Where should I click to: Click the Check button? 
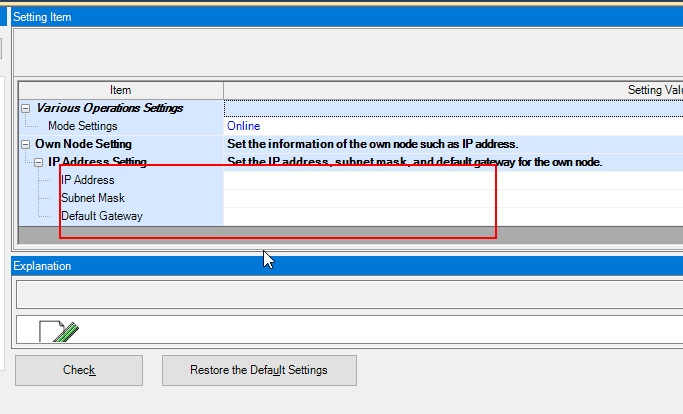79,370
